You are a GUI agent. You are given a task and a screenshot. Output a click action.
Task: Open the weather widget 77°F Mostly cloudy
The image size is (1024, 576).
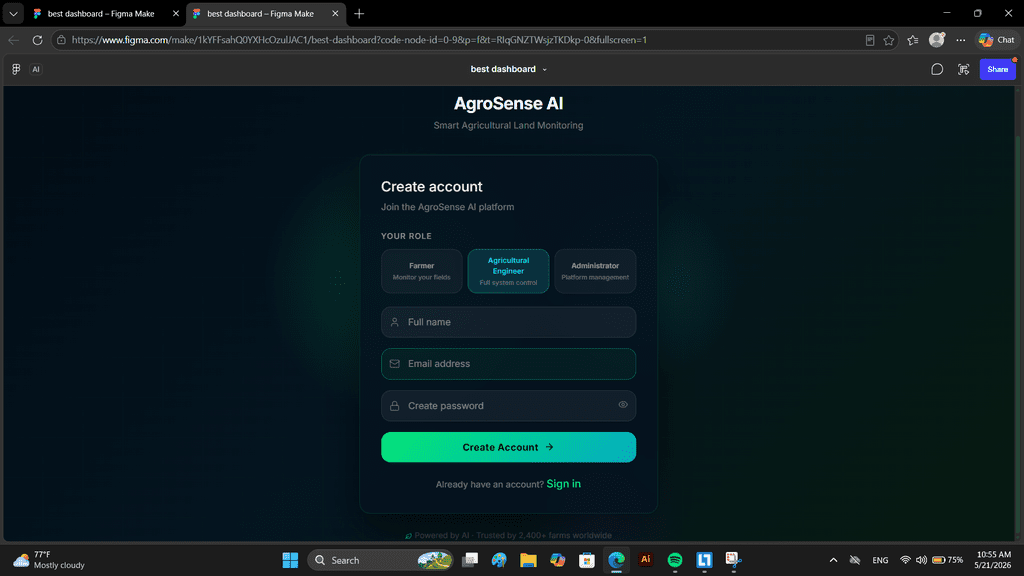(50, 560)
